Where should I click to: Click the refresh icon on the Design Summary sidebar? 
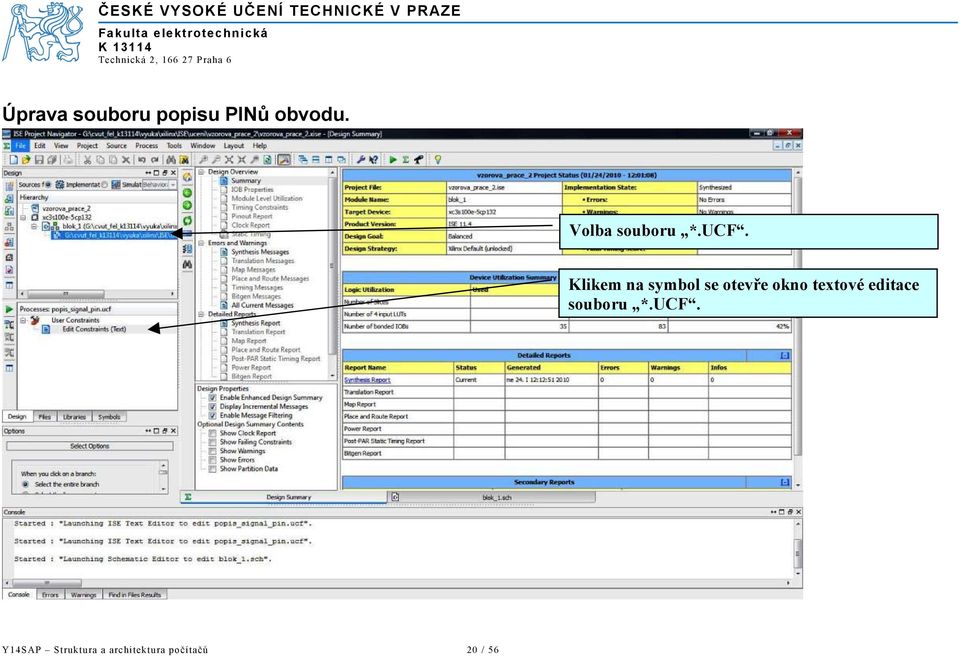click(x=187, y=220)
